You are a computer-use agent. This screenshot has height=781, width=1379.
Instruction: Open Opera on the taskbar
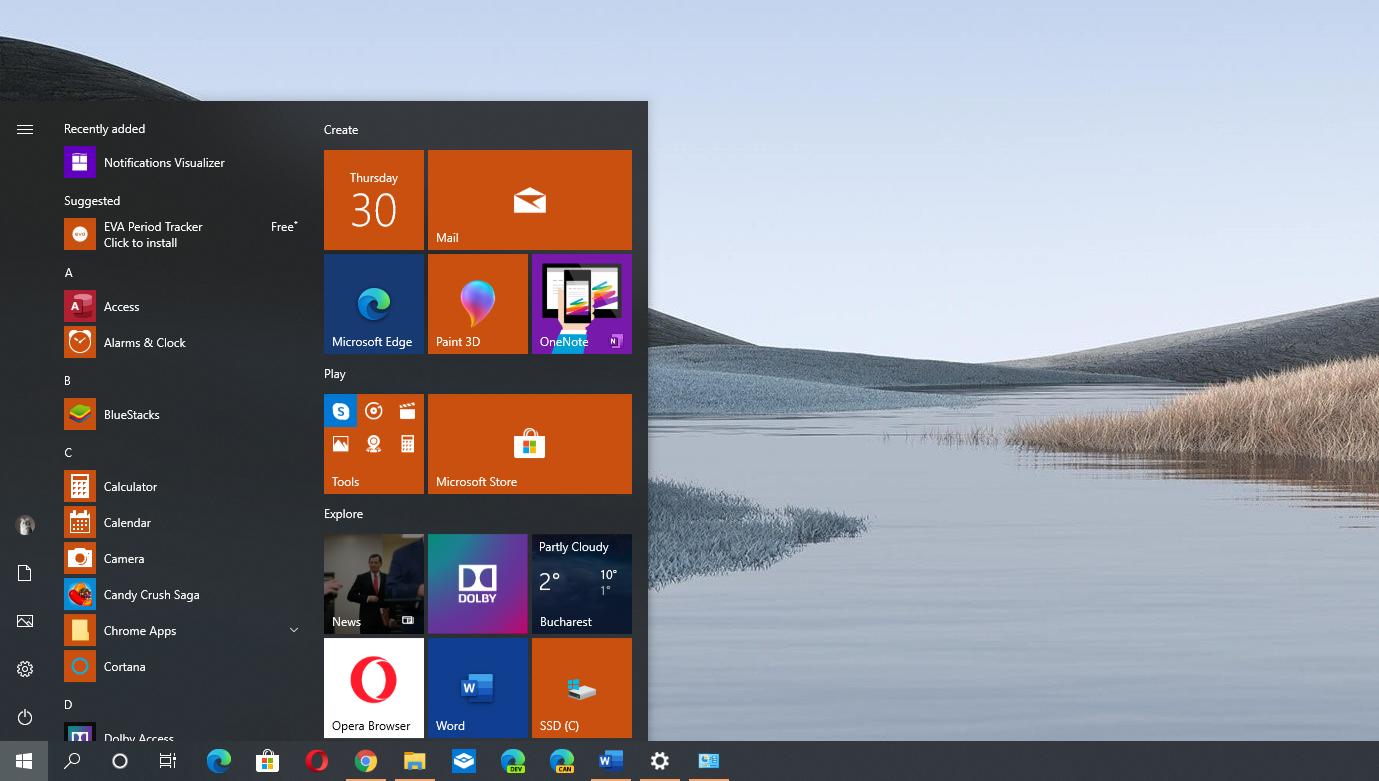pos(316,761)
